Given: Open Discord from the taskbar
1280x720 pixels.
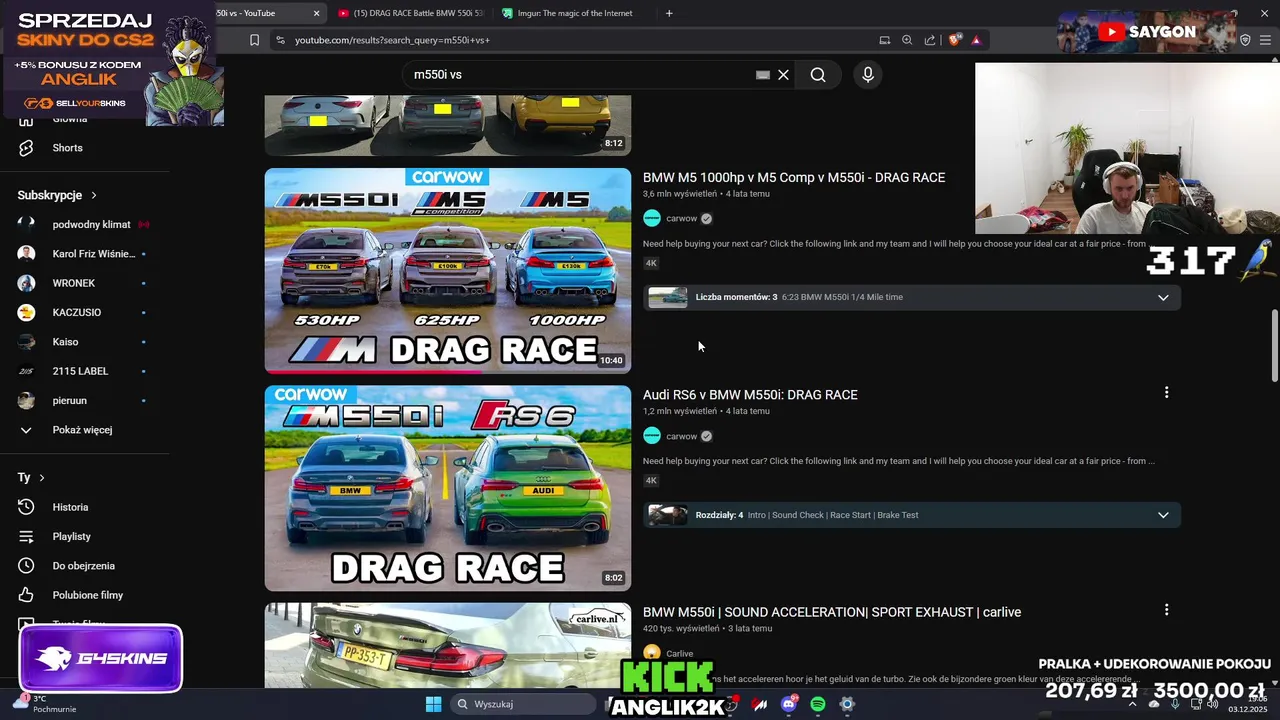Looking at the screenshot, I should [x=789, y=704].
